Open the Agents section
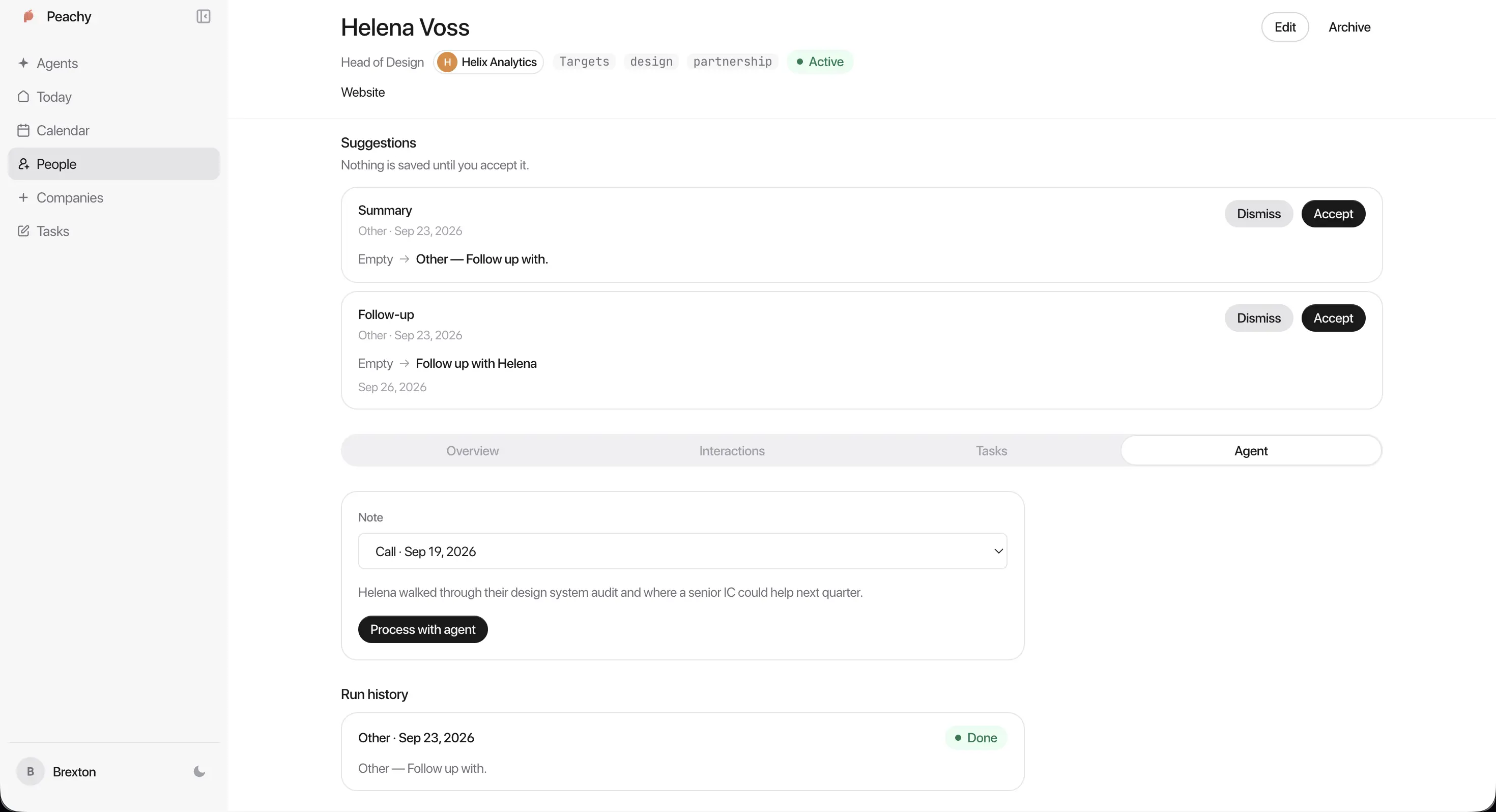 tap(114, 63)
